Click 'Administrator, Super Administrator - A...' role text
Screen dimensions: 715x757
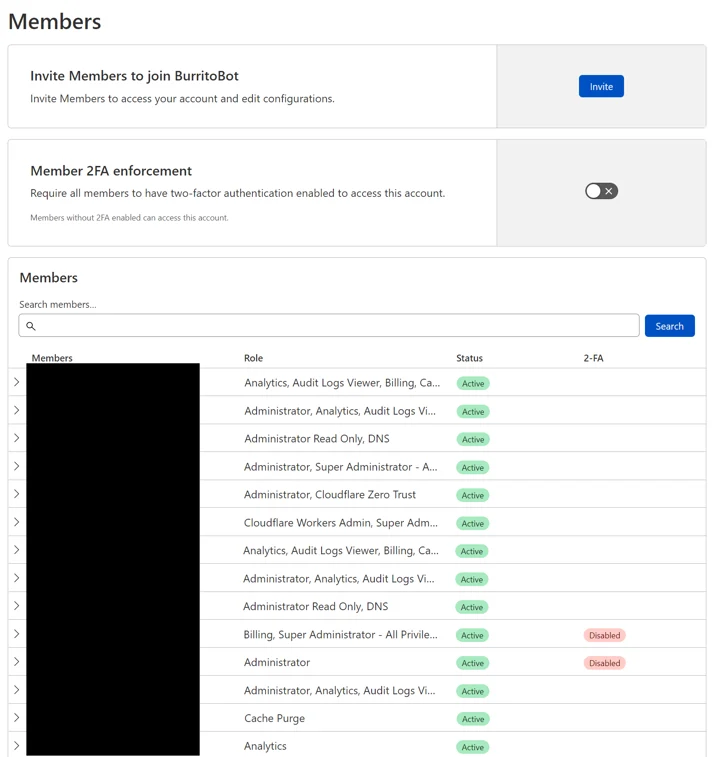pyautogui.click(x=340, y=467)
